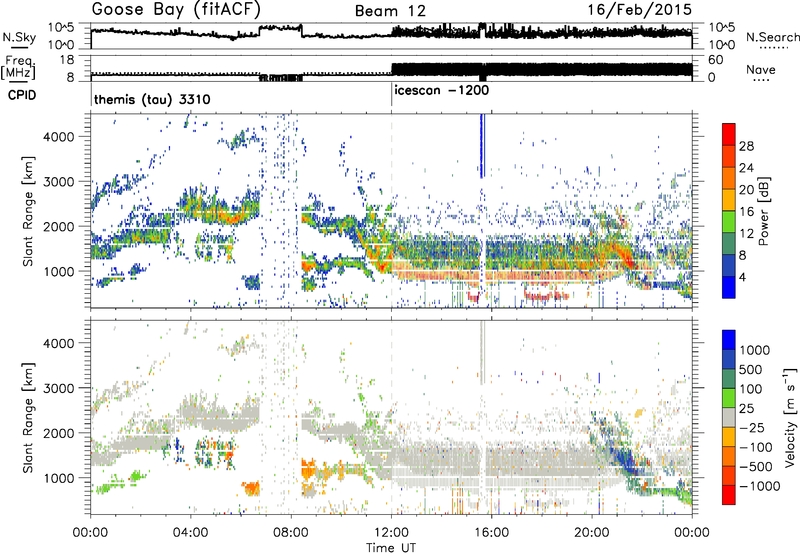The width and height of the screenshot is (800, 554).
Task: Click the 04:00 time tick label
Action: pos(190,533)
